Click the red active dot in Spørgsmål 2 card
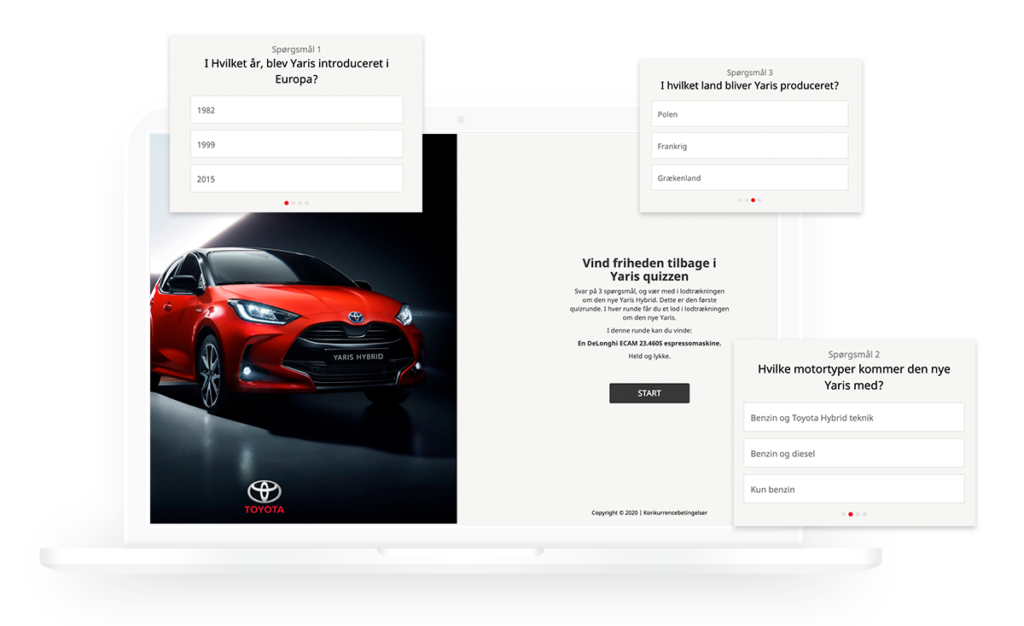 (x=850, y=514)
